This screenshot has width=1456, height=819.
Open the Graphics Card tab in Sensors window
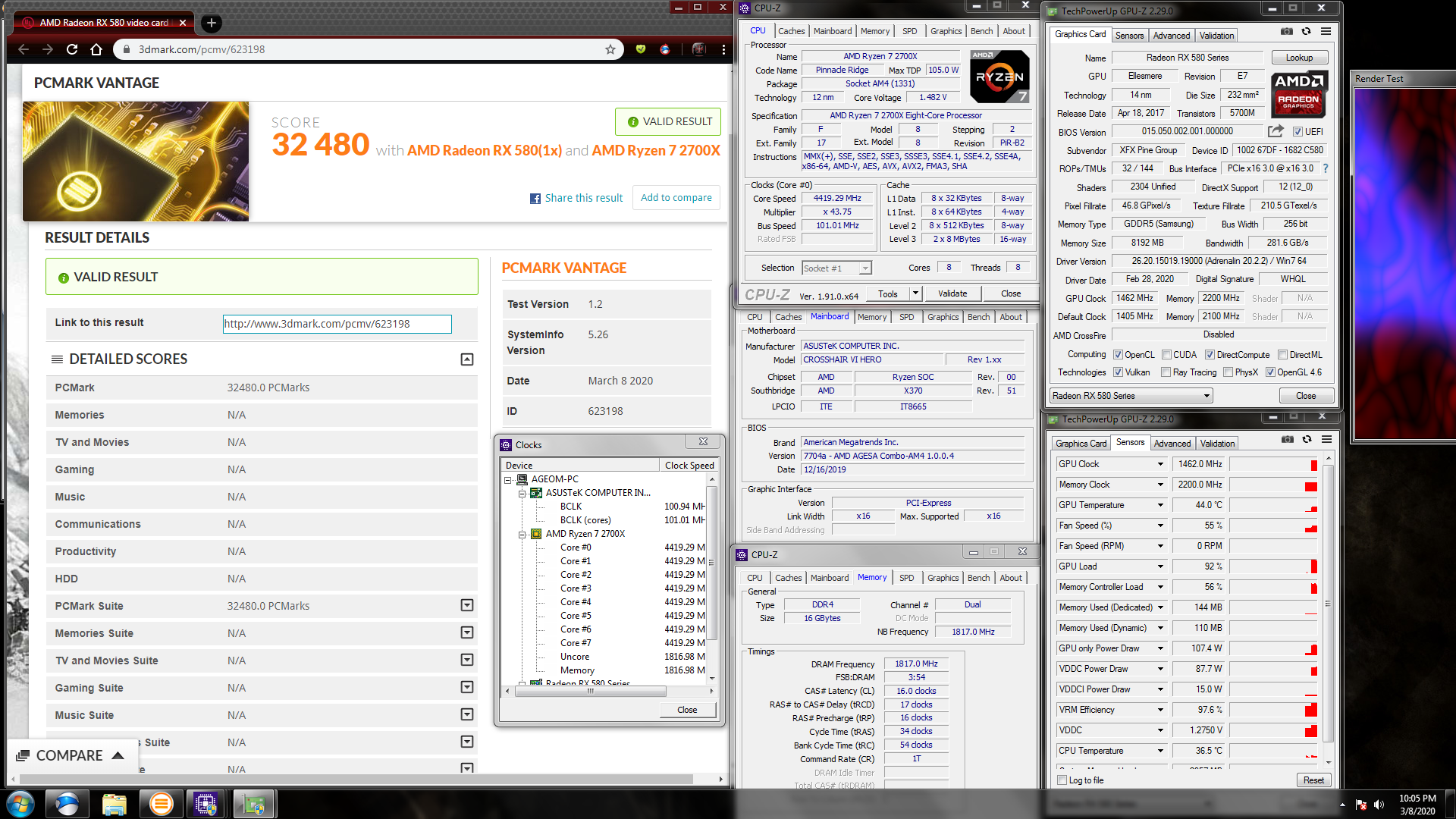click(x=1081, y=444)
